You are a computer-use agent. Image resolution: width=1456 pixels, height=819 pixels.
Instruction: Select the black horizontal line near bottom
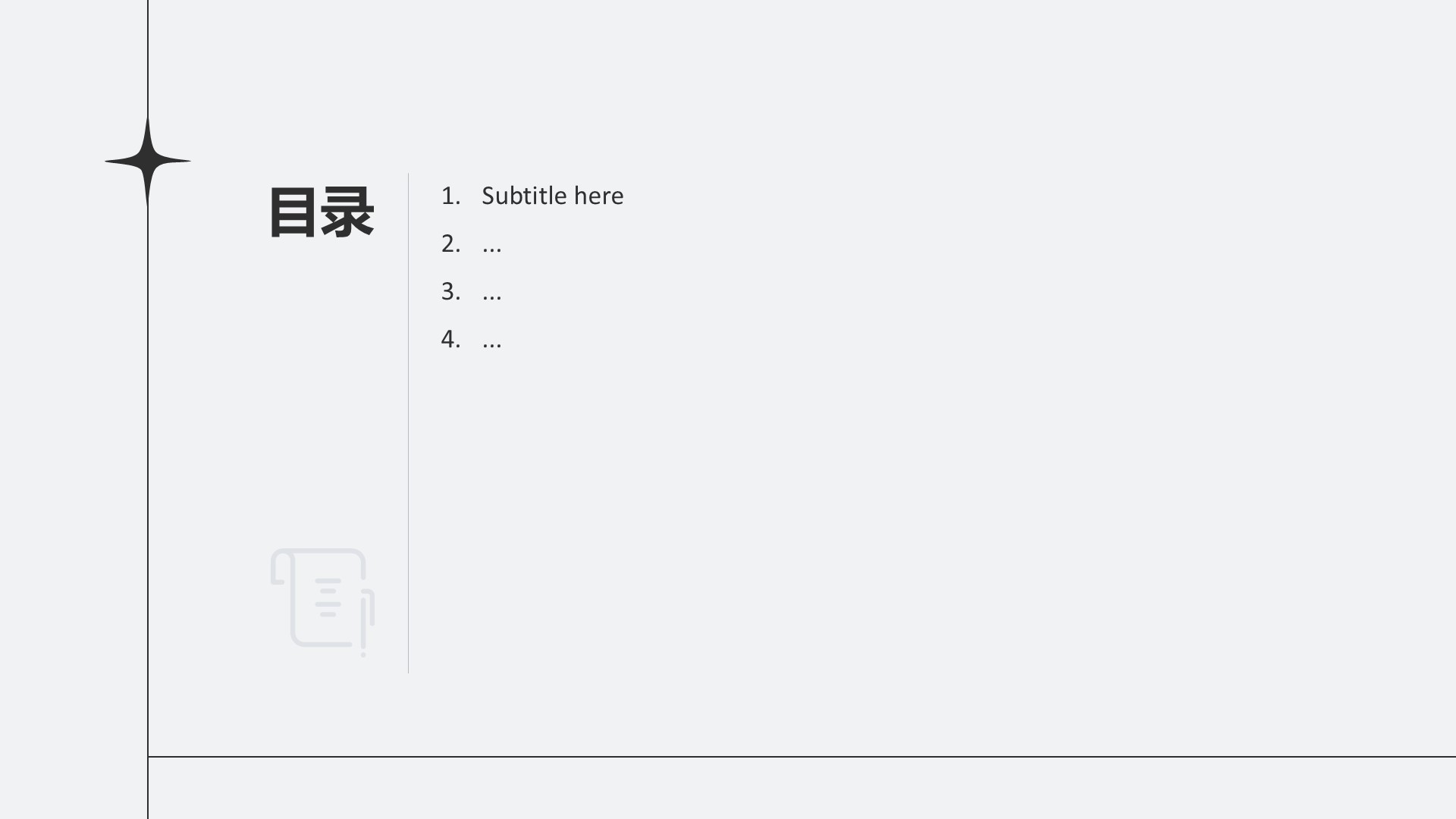802,757
